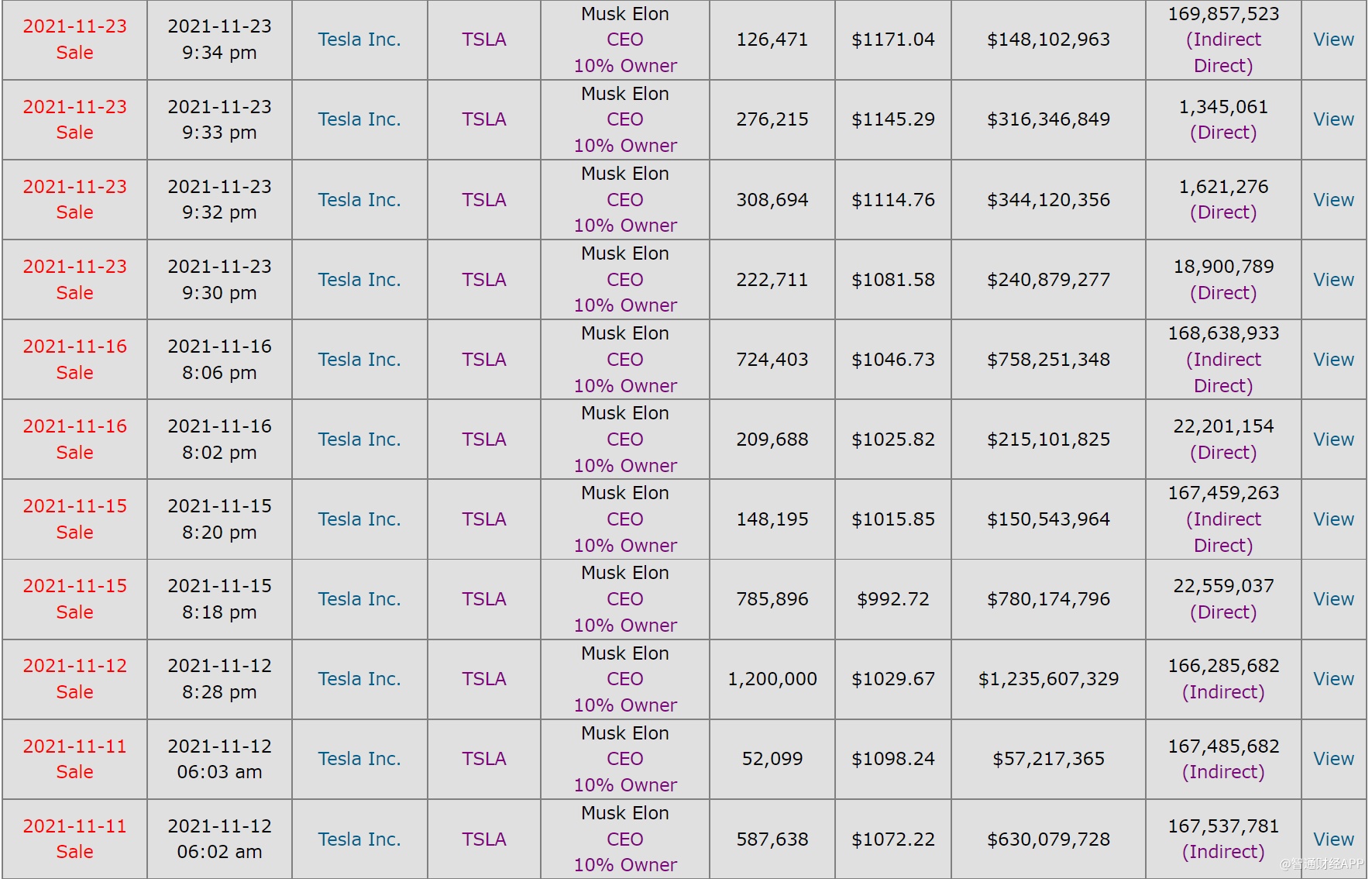
Task: Click TSLA ticker in the 8:06 pm row
Action: (483, 360)
